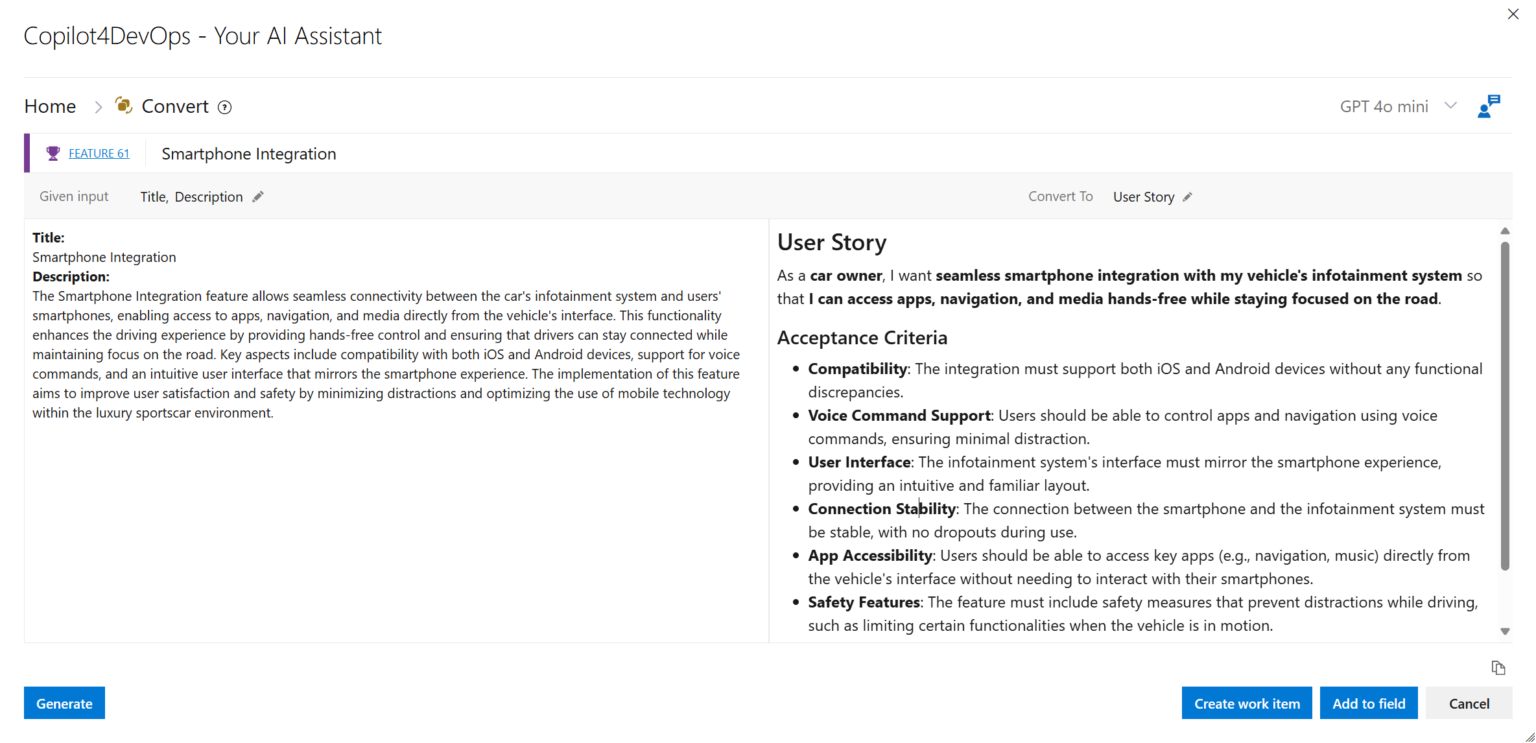Image resolution: width=1536 pixels, height=743 pixels.
Task: Open the FEATURE 61 work item link
Action: click(98, 152)
